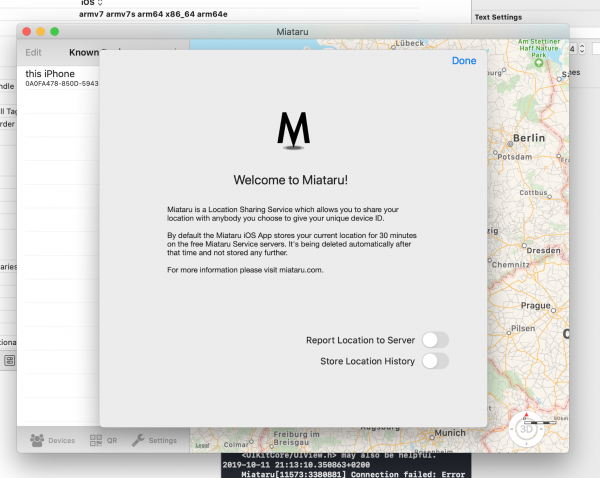Click Dresden label on the map

543,250
